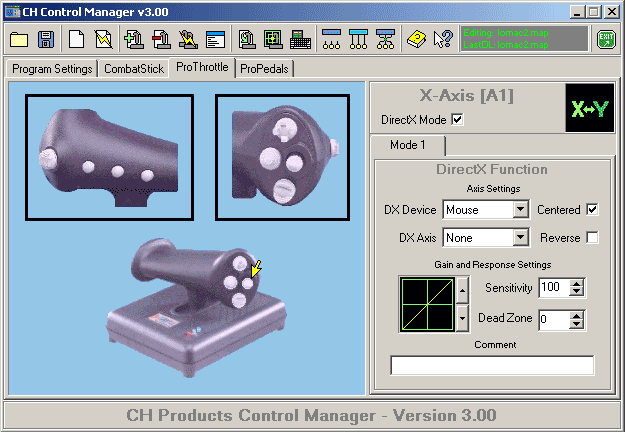The height and width of the screenshot is (432, 625).
Task: Increase Sensitivity with the up spinner
Action: point(576,283)
